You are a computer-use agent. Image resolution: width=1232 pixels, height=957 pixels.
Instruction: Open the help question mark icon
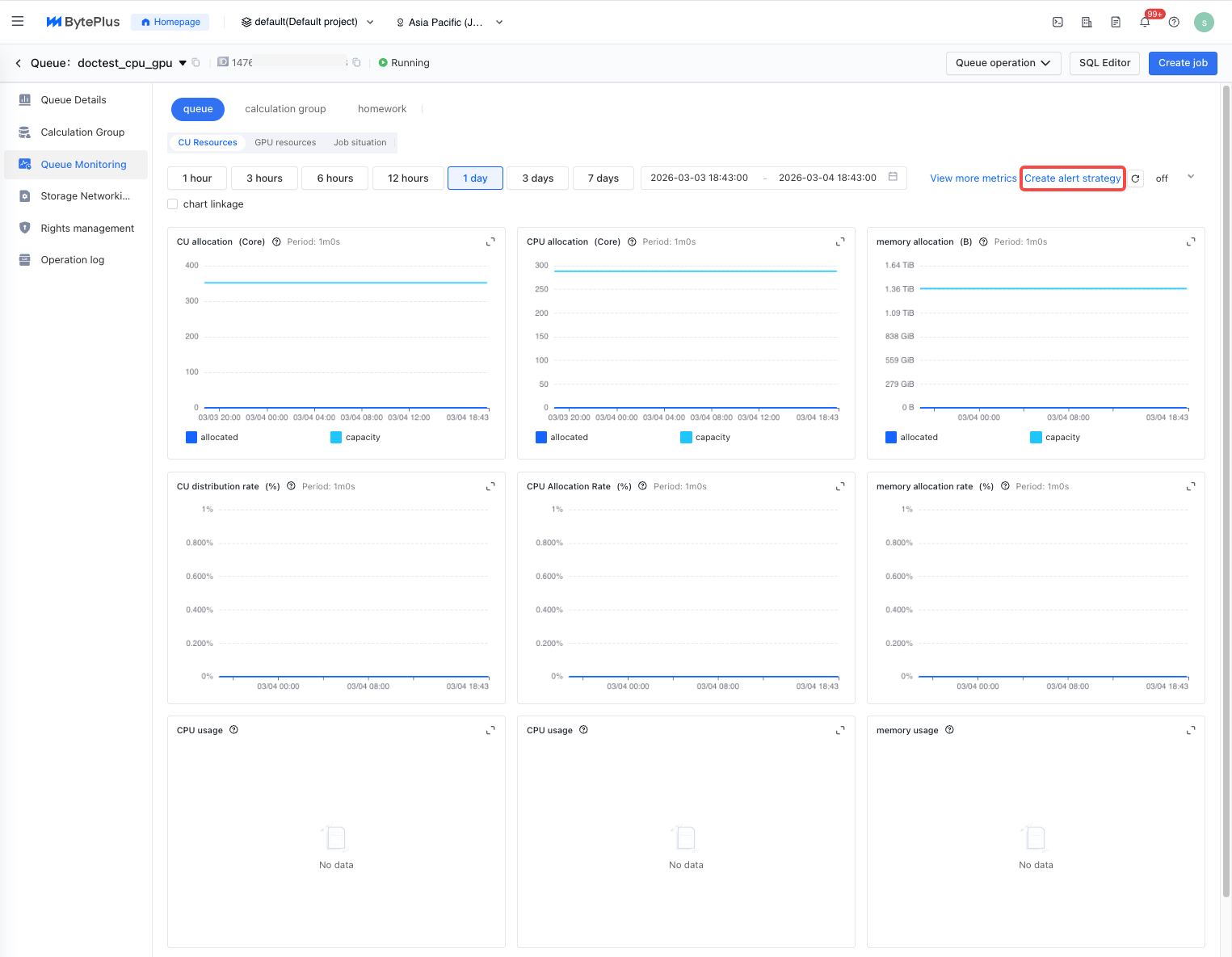click(x=1174, y=23)
